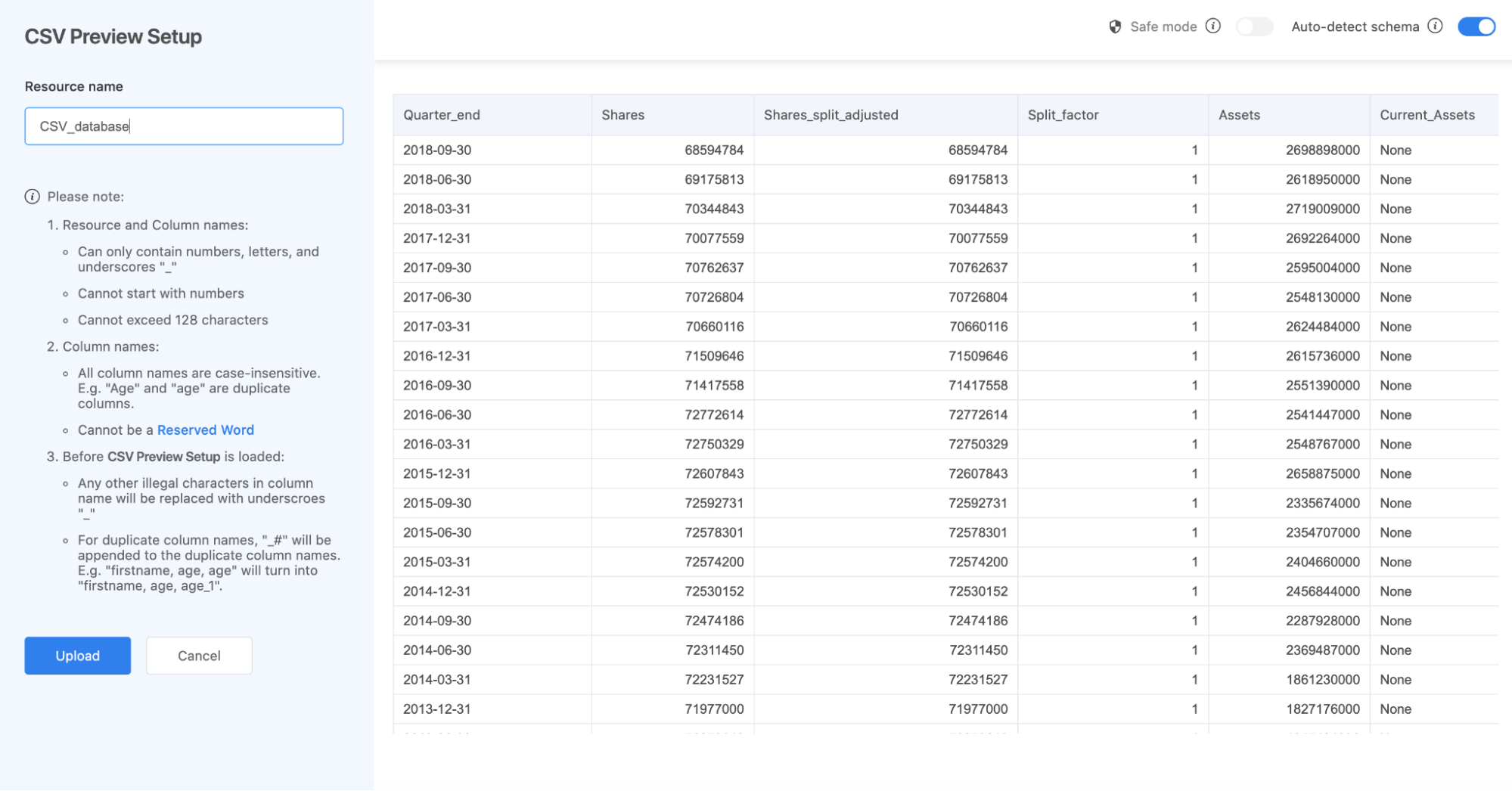
Task: Click the Shares_split_adjusted column header
Action: coord(830,115)
